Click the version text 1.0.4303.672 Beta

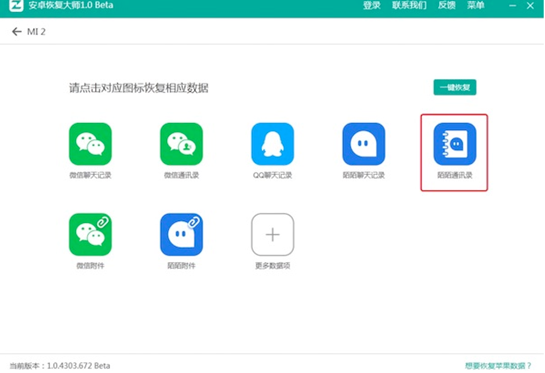coord(79,366)
